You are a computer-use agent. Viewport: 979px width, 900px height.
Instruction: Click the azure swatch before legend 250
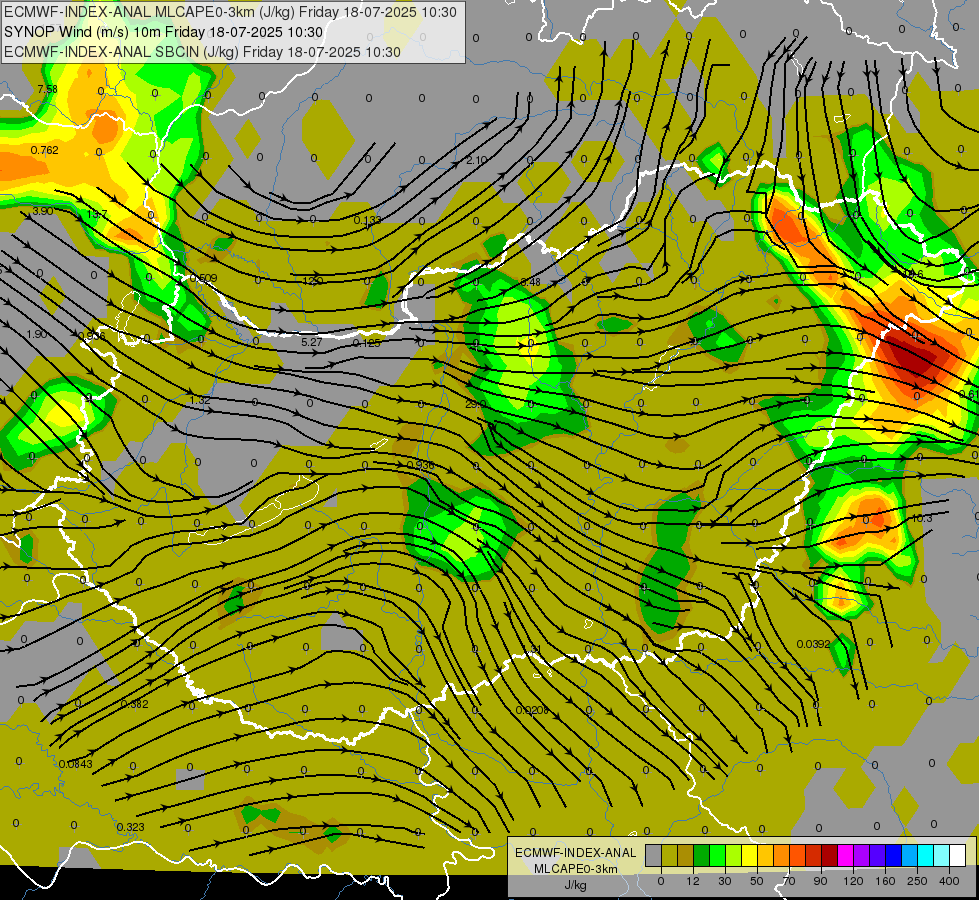909,856
